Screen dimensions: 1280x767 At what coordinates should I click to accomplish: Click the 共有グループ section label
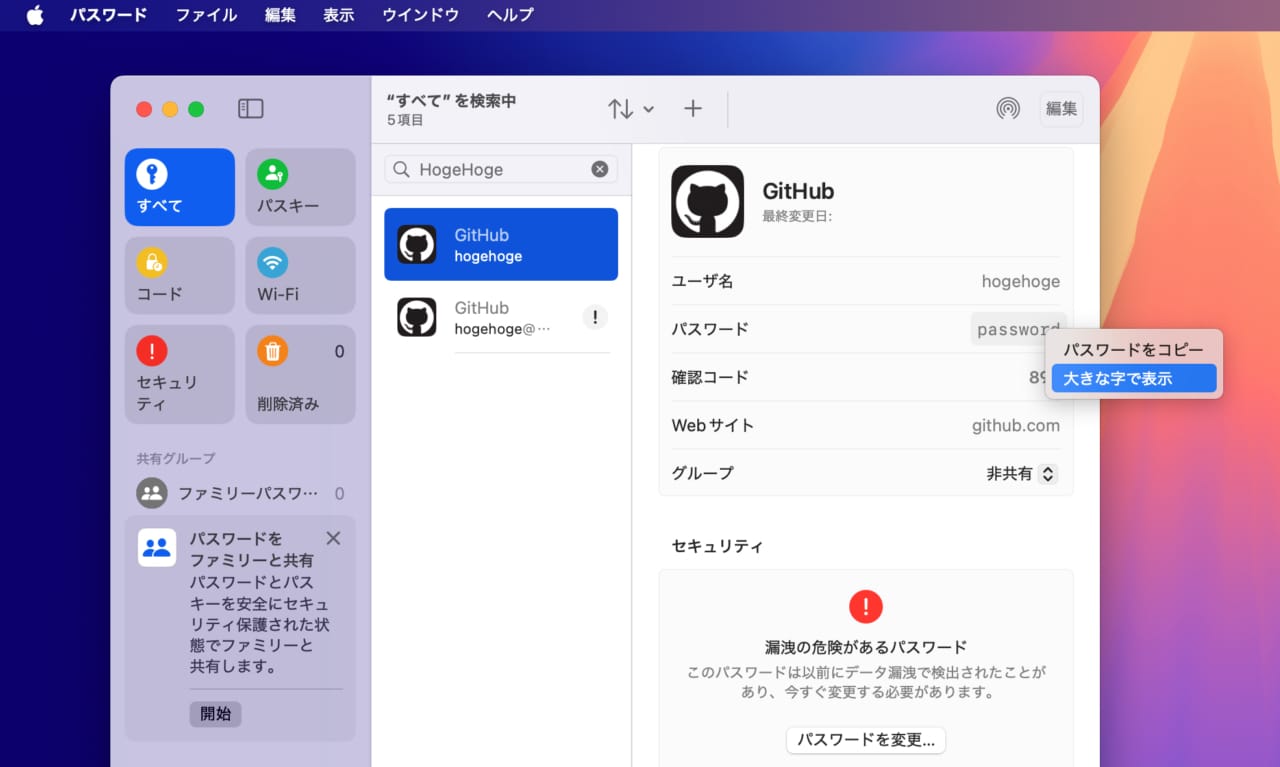[176, 459]
